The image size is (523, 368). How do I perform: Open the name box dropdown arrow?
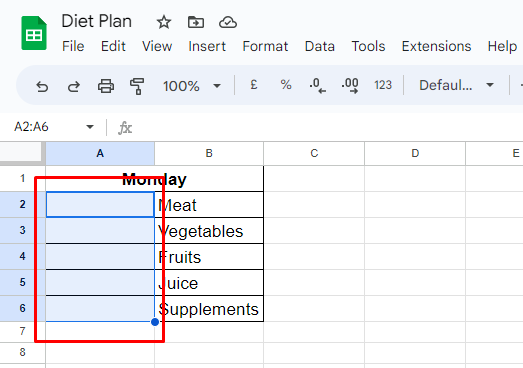[x=90, y=127]
